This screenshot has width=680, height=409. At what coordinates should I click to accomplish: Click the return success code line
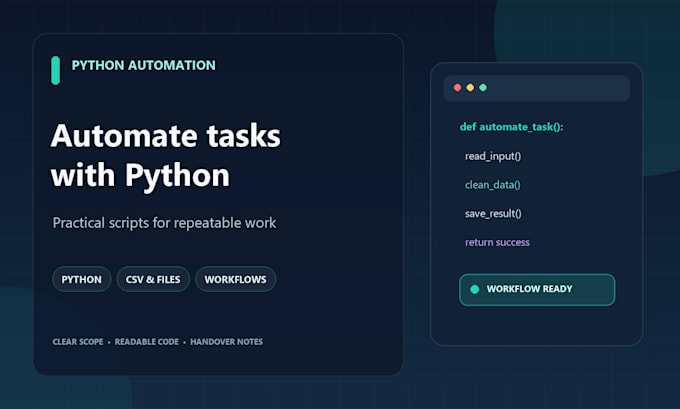click(x=497, y=242)
